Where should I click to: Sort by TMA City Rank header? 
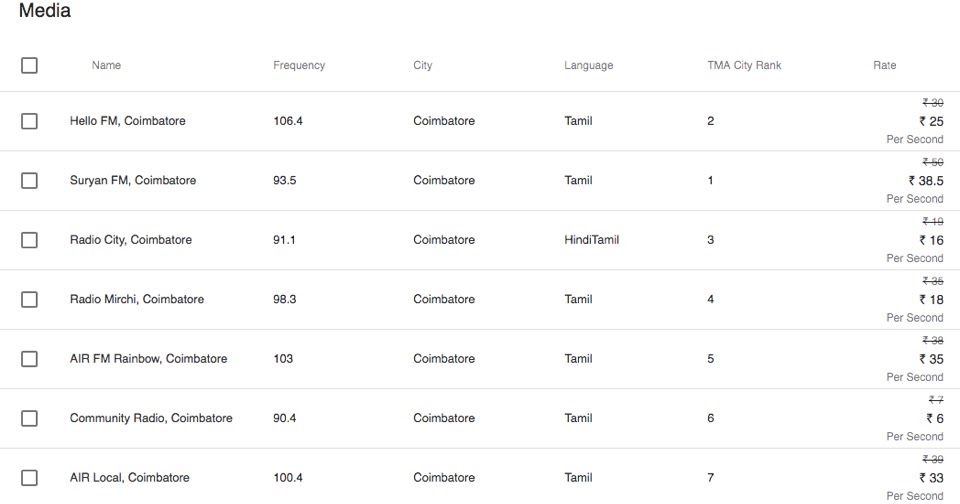click(744, 65)
